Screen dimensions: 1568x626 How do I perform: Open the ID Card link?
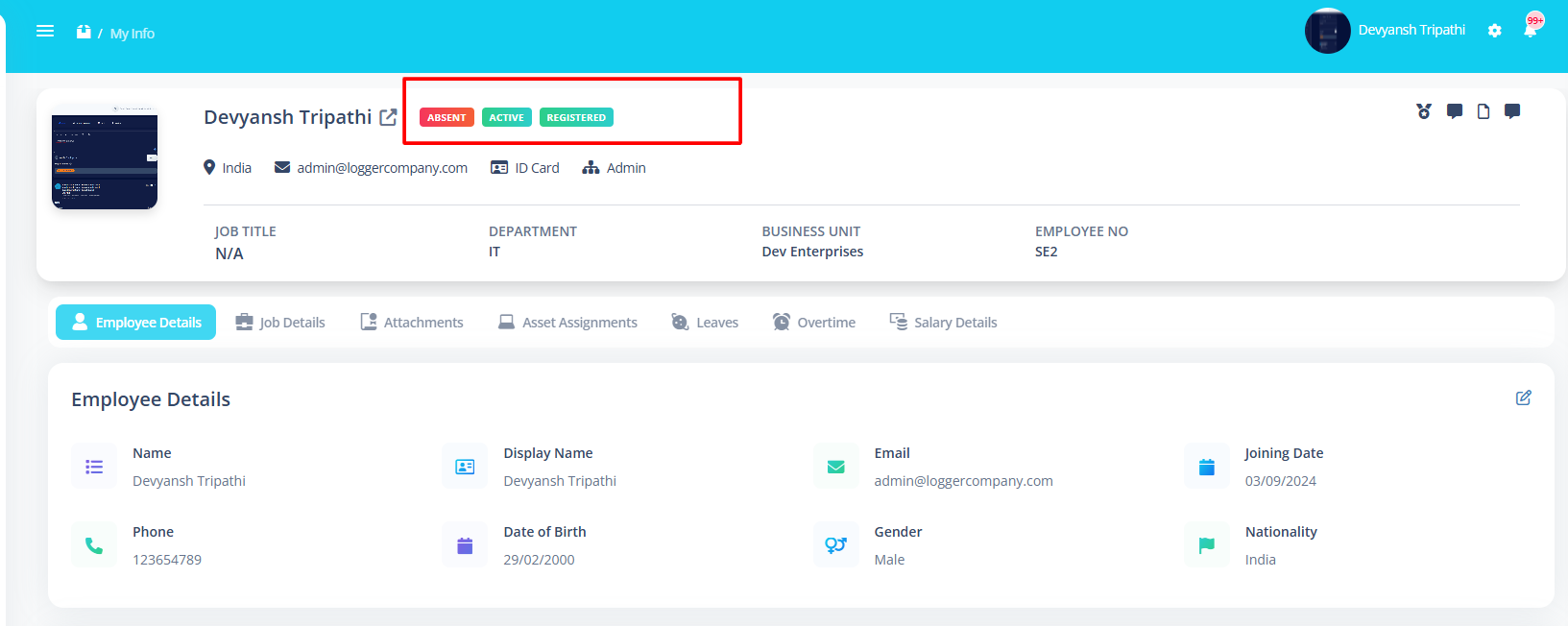(525, 168)
